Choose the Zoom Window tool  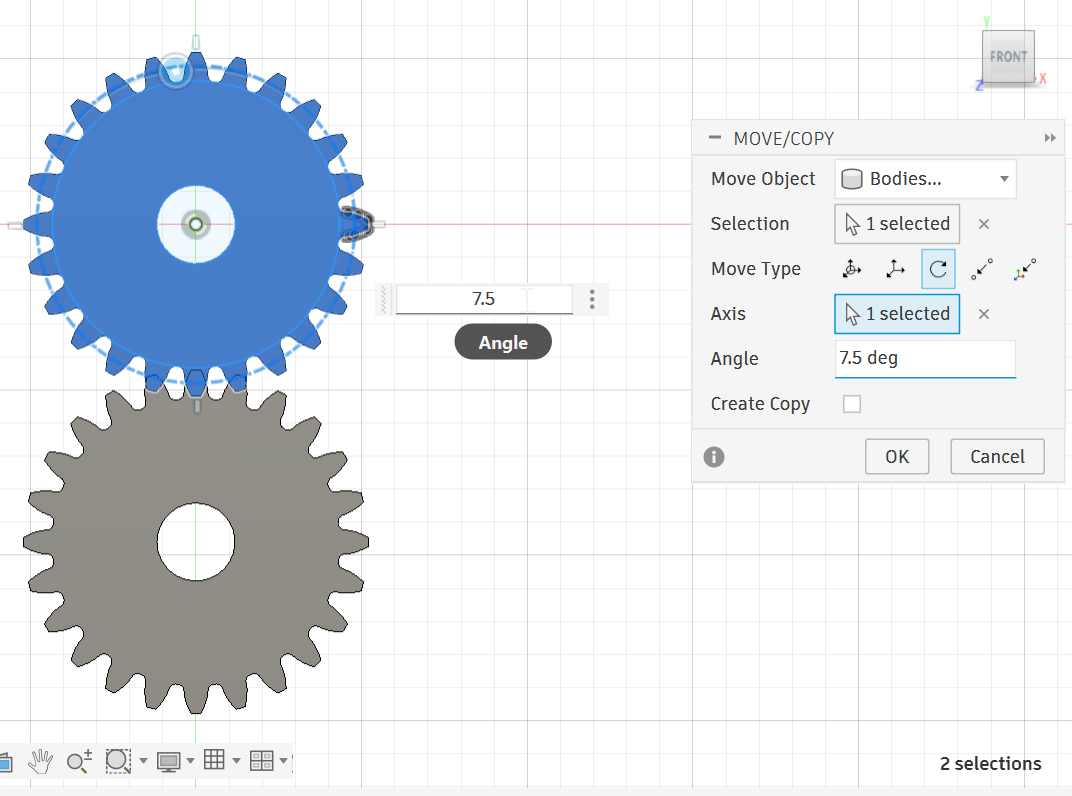pyautogui.click(x=118, y=760)
